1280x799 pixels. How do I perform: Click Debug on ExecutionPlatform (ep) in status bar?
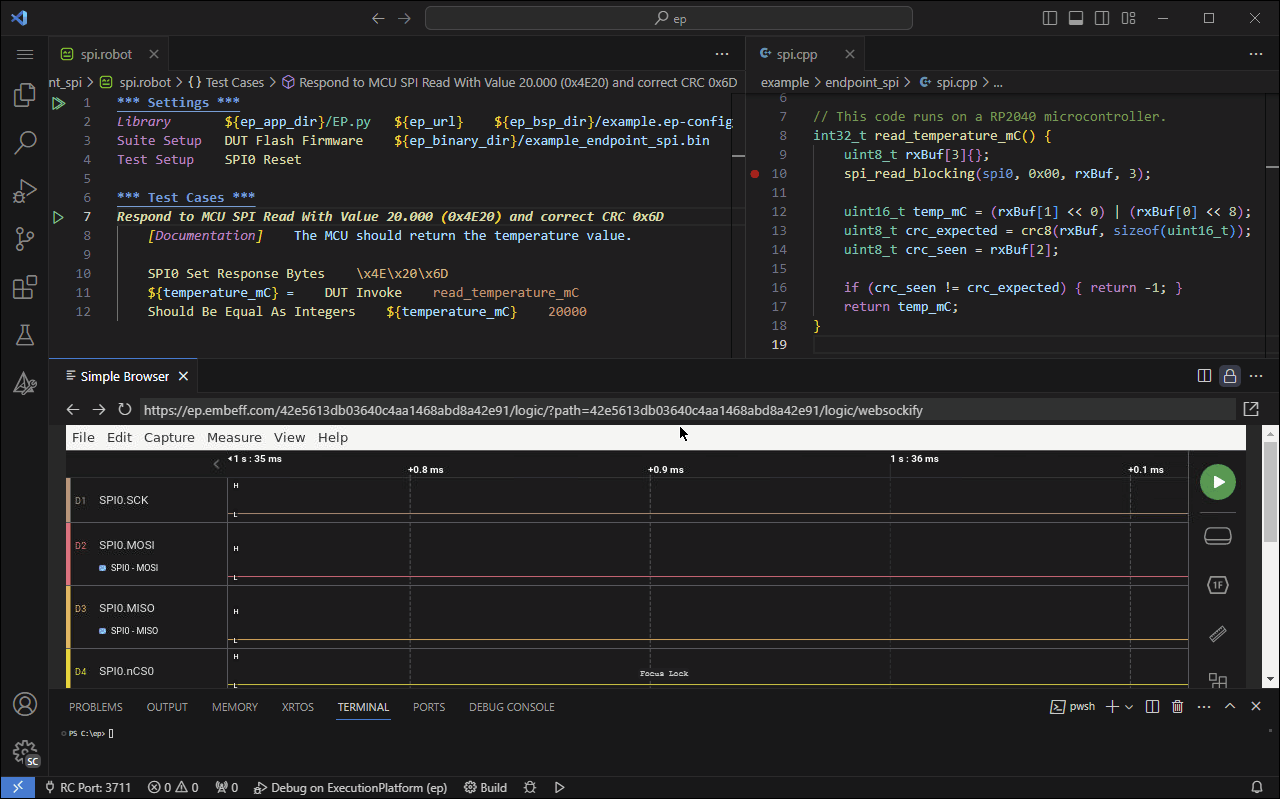[x=350, y=787]
